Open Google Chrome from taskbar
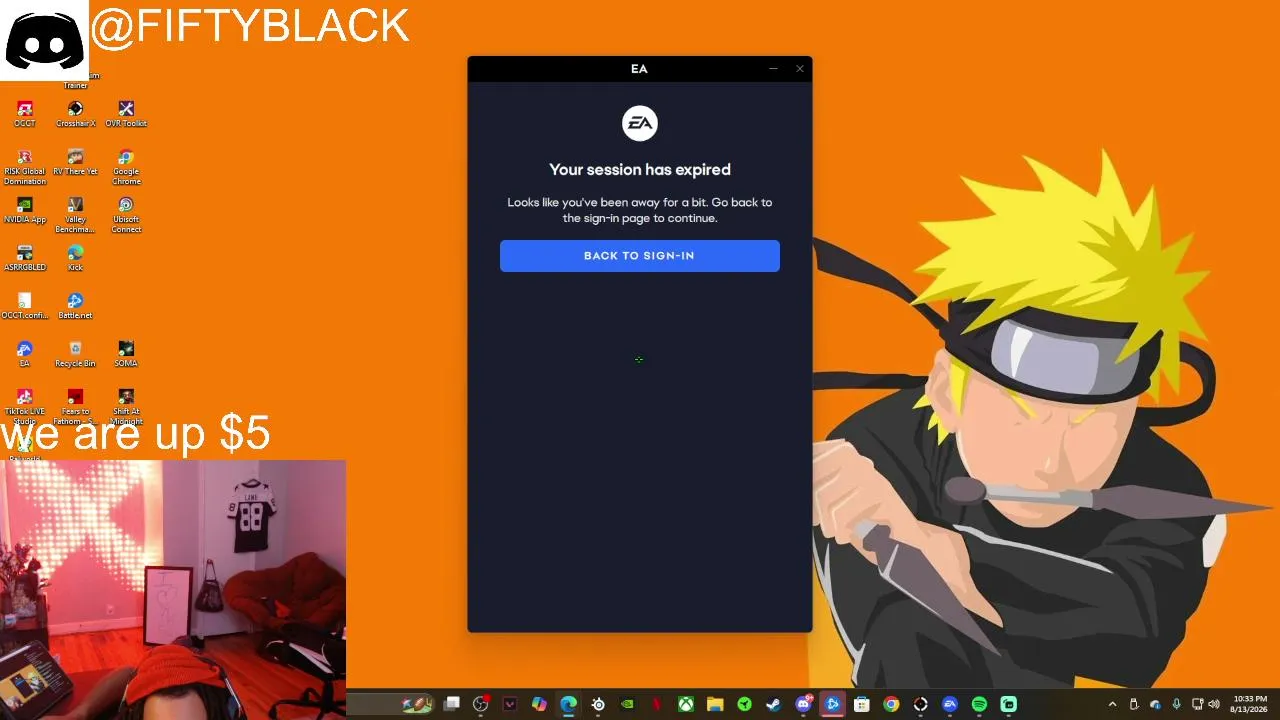Image resolution: width=1280 pixels, height=720 pixels. 891,704
